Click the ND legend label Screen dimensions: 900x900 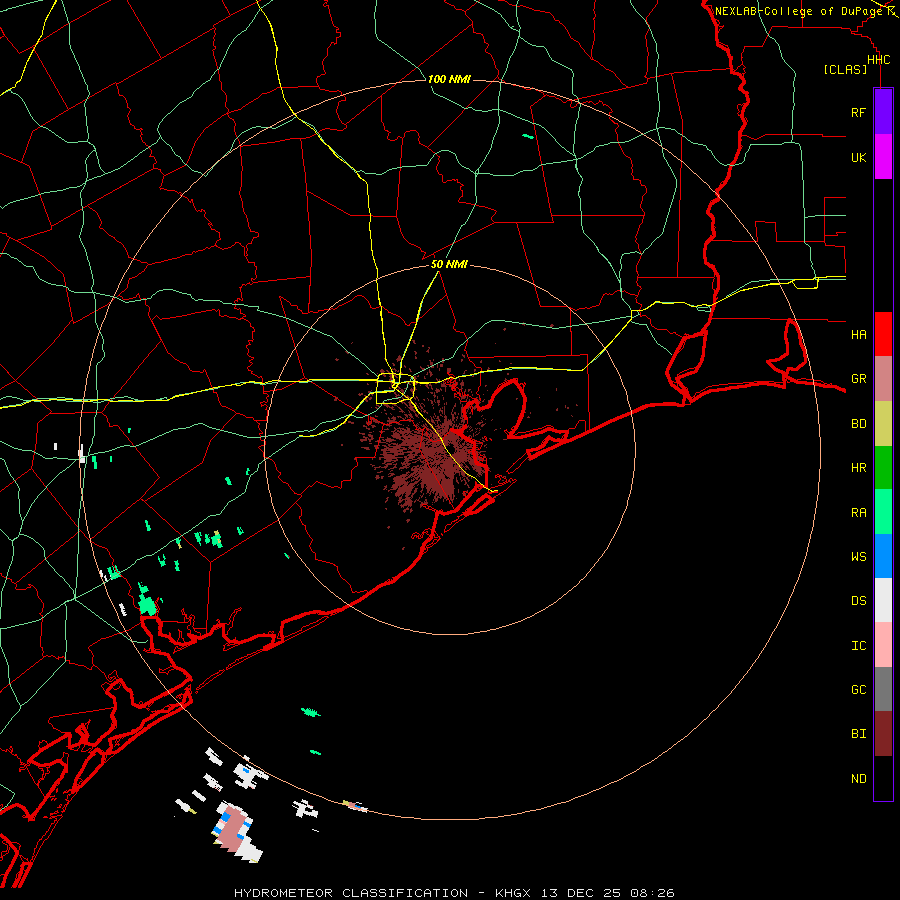point(858,778)
